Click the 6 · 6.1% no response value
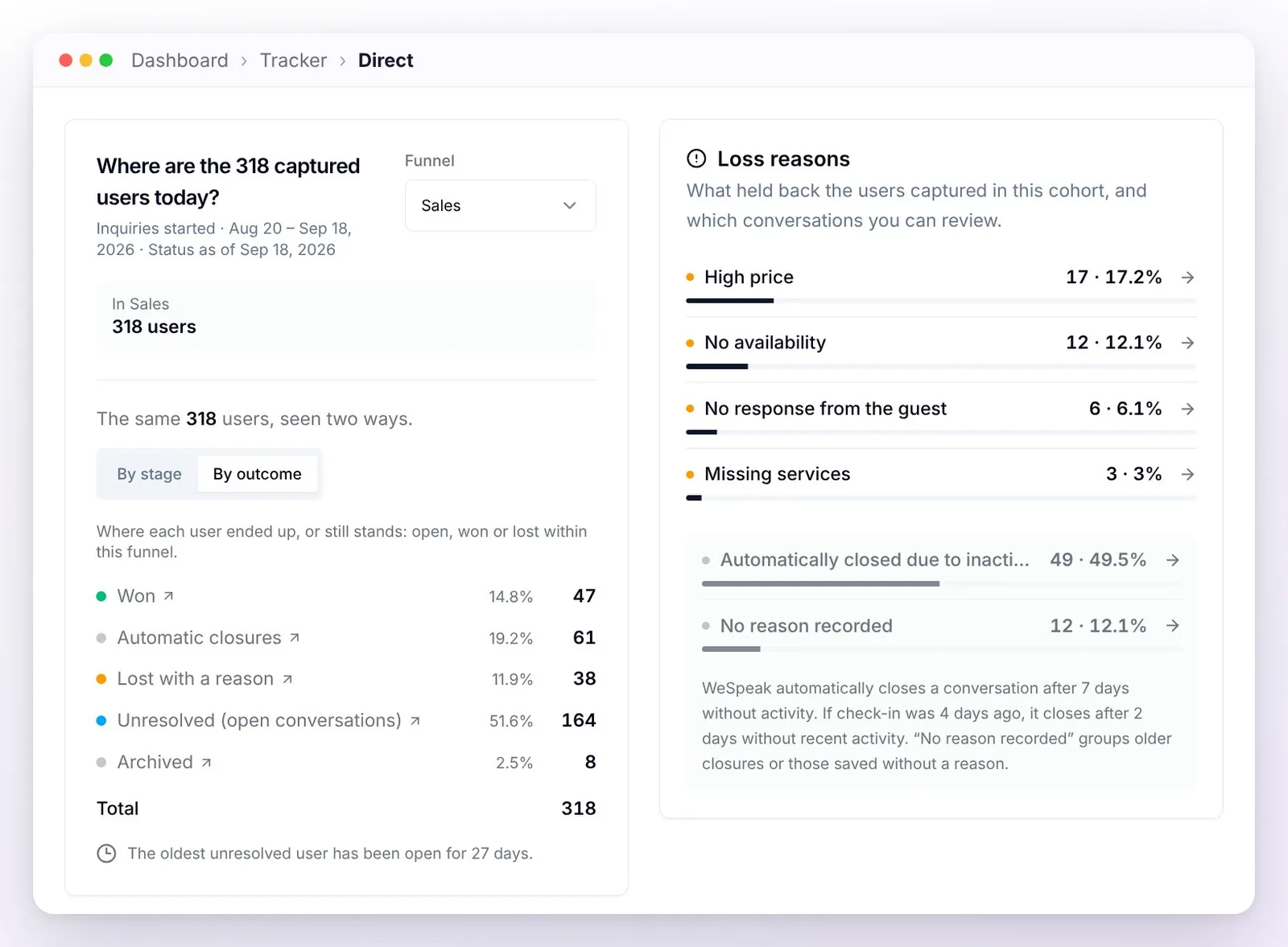This screenshot has width=1288, height=947. point(1125,409)
